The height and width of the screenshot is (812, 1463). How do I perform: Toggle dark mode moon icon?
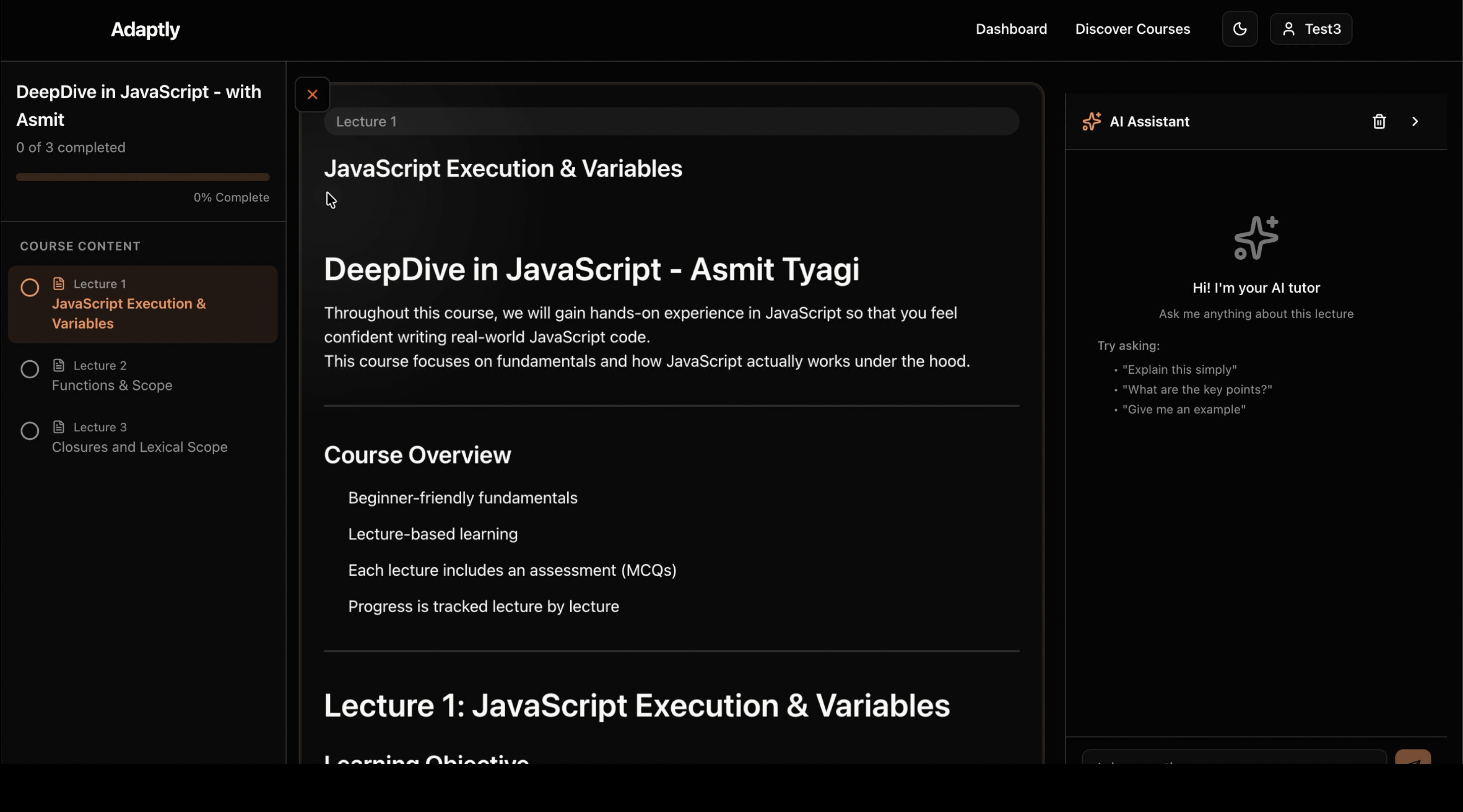(x=1240, y=29)
